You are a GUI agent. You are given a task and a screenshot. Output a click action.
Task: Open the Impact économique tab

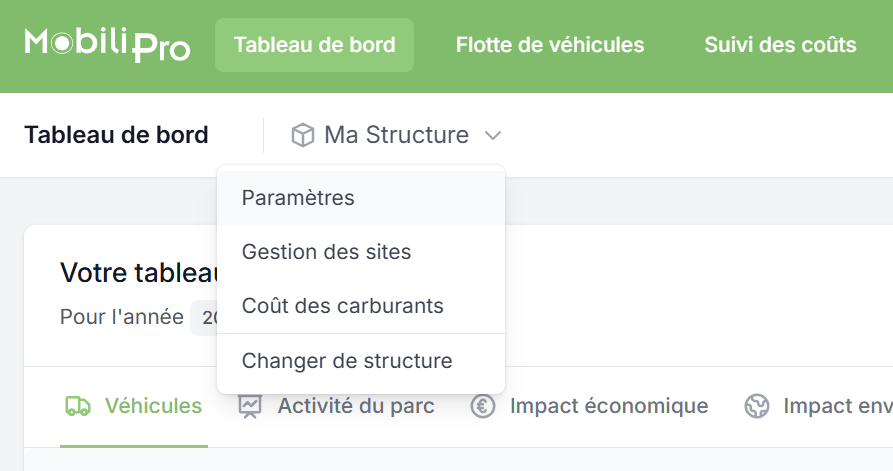[608, 406]
